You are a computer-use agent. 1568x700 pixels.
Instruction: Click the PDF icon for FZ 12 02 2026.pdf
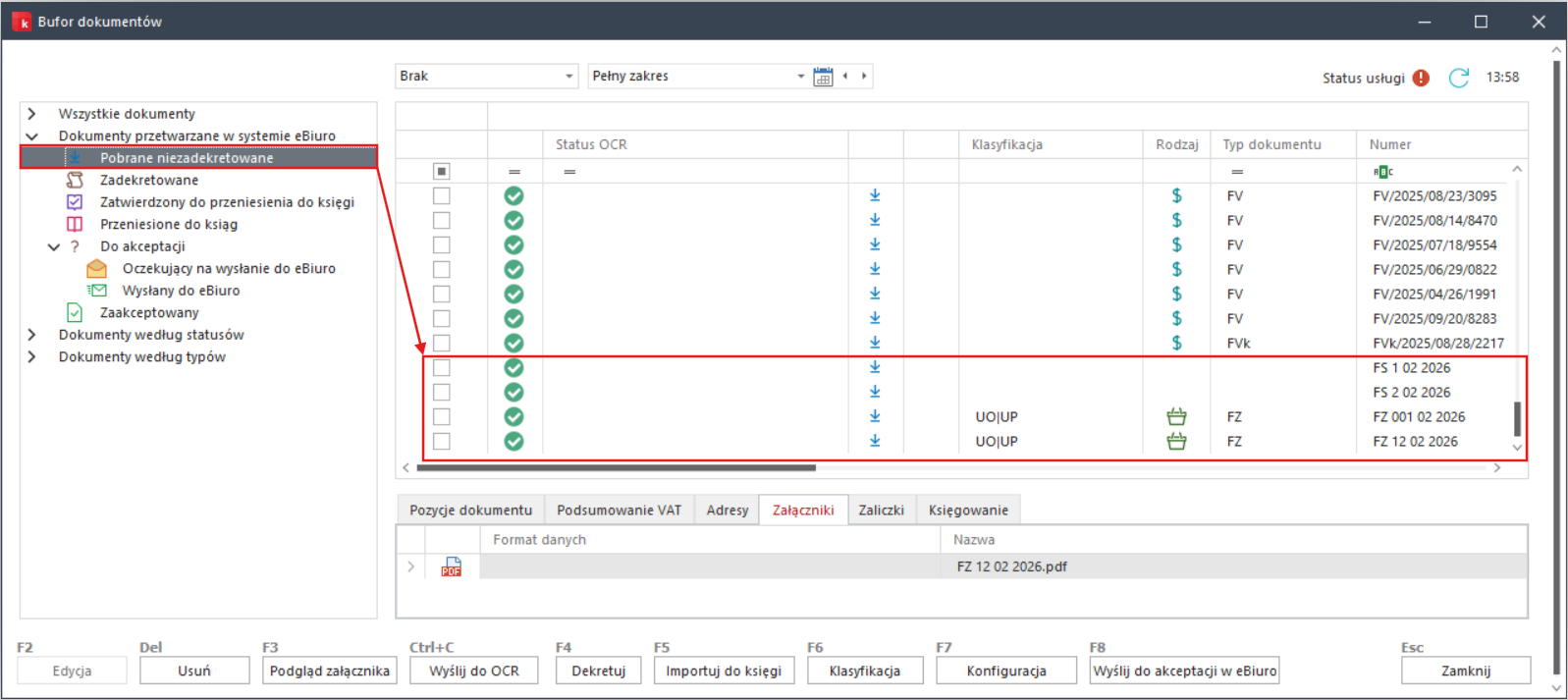coord(451,566)
